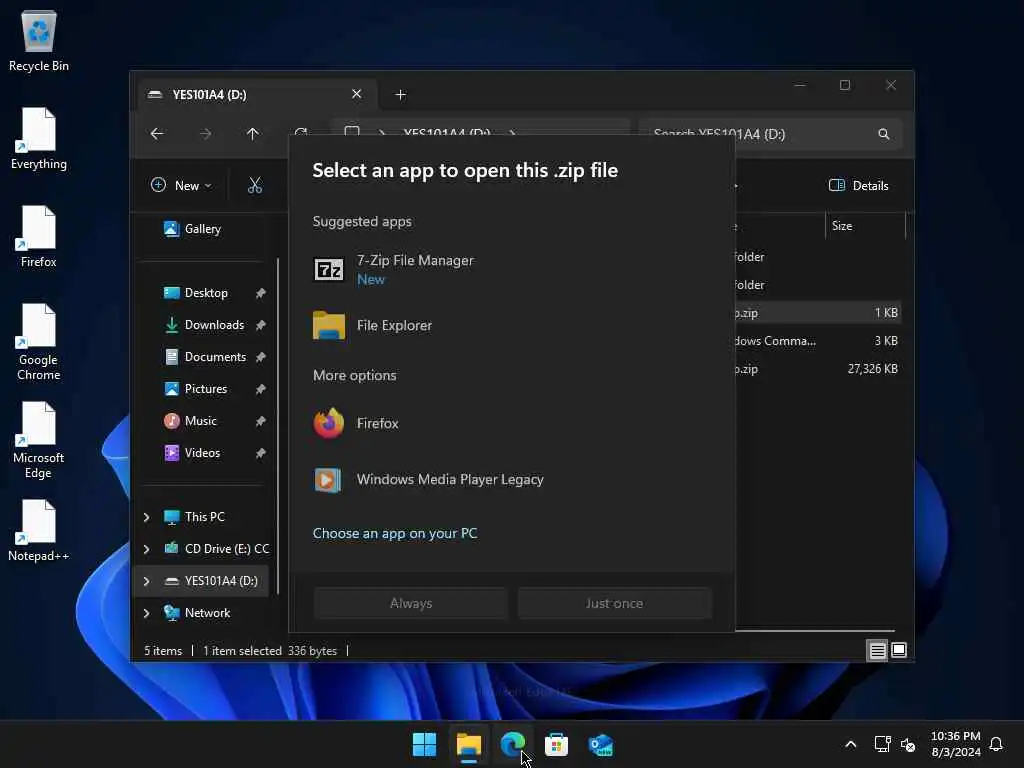Go forward in File Explorer

[205, 134]
